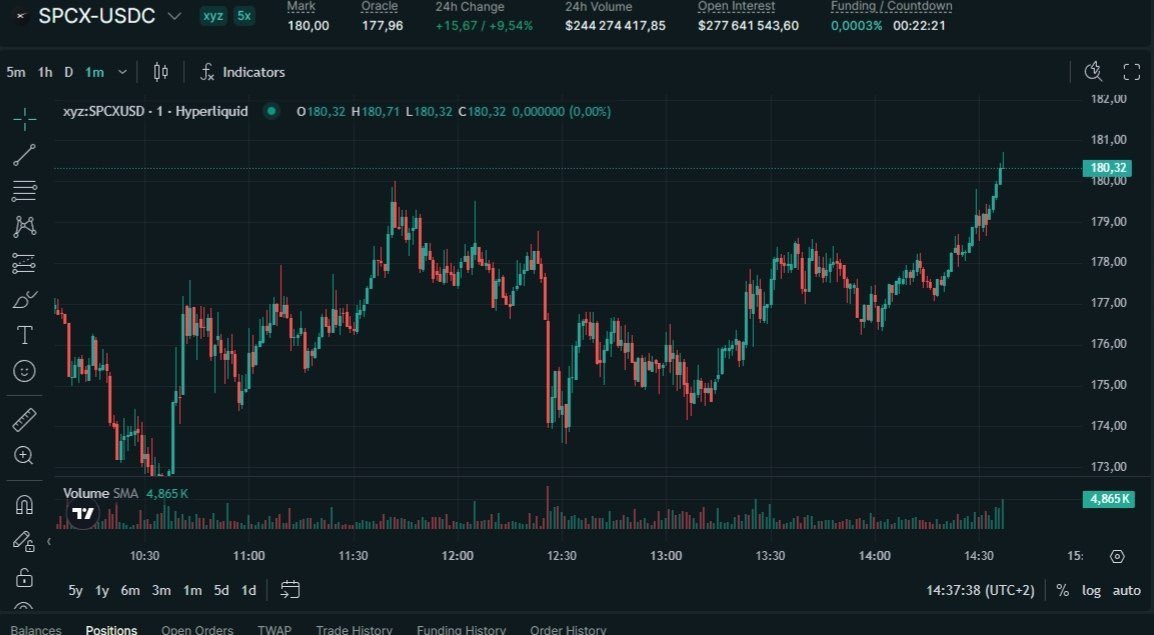Enter fullscreen chart mode
1154x635 pixels.
[1131, 71]
